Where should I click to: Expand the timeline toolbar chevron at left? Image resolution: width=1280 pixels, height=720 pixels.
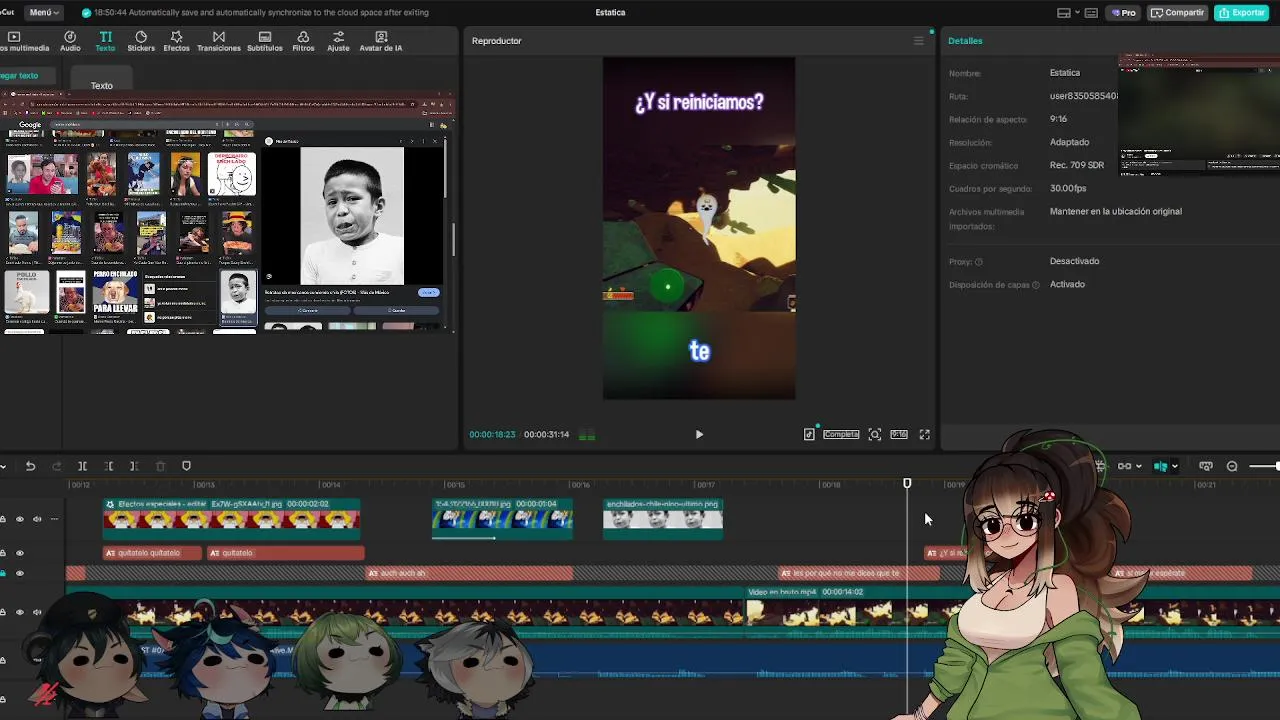click(x=4, y=466)
